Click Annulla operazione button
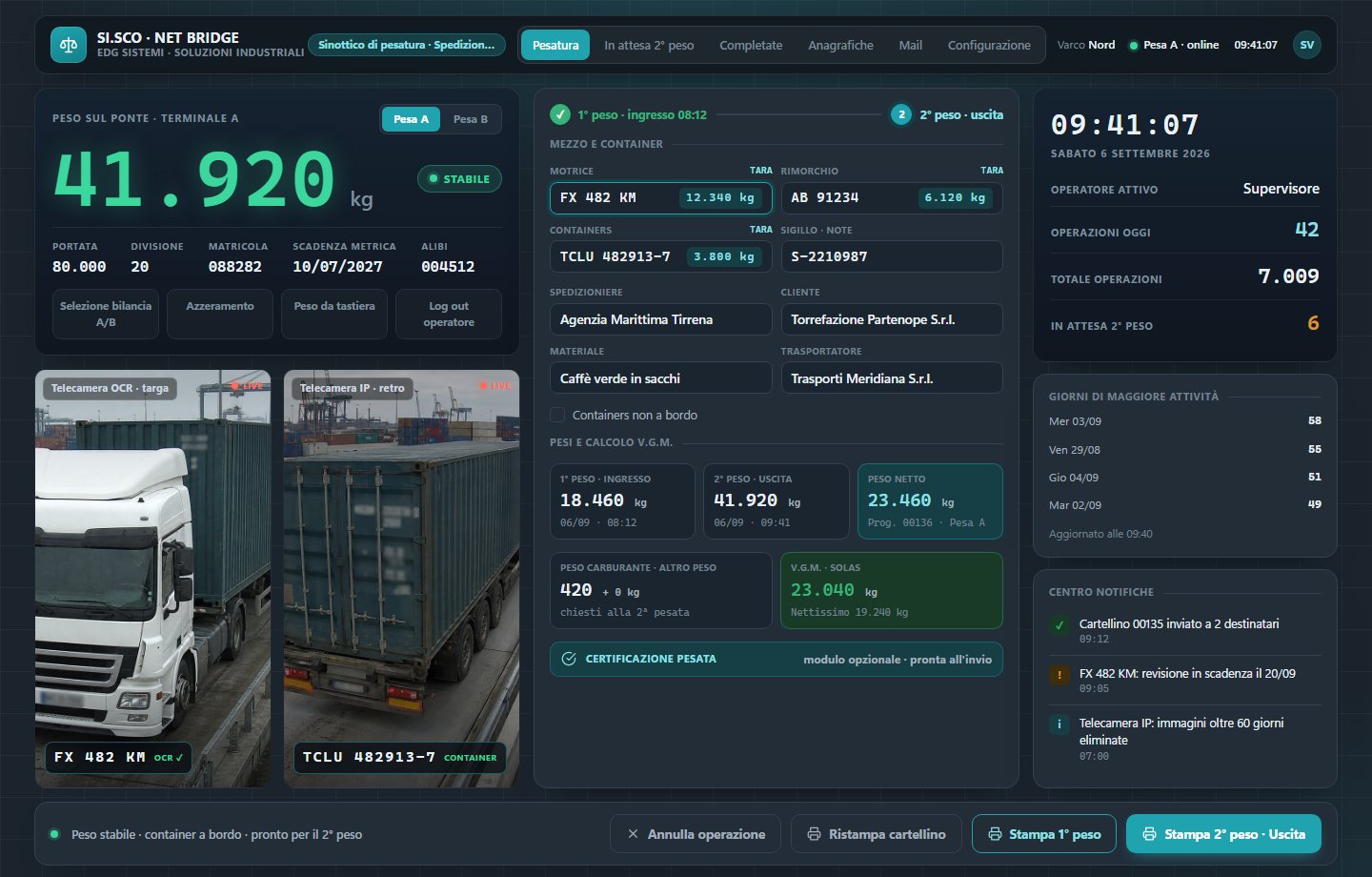The image size is (1372, 877). [696, 834]
